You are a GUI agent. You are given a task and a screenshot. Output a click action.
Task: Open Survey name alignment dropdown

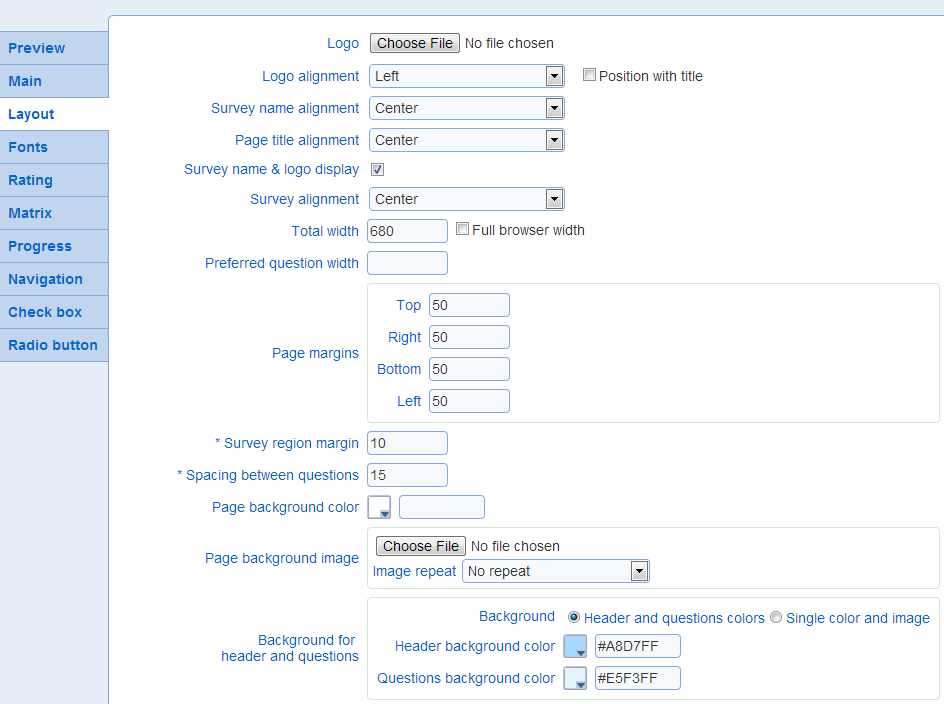click(467, 108)
